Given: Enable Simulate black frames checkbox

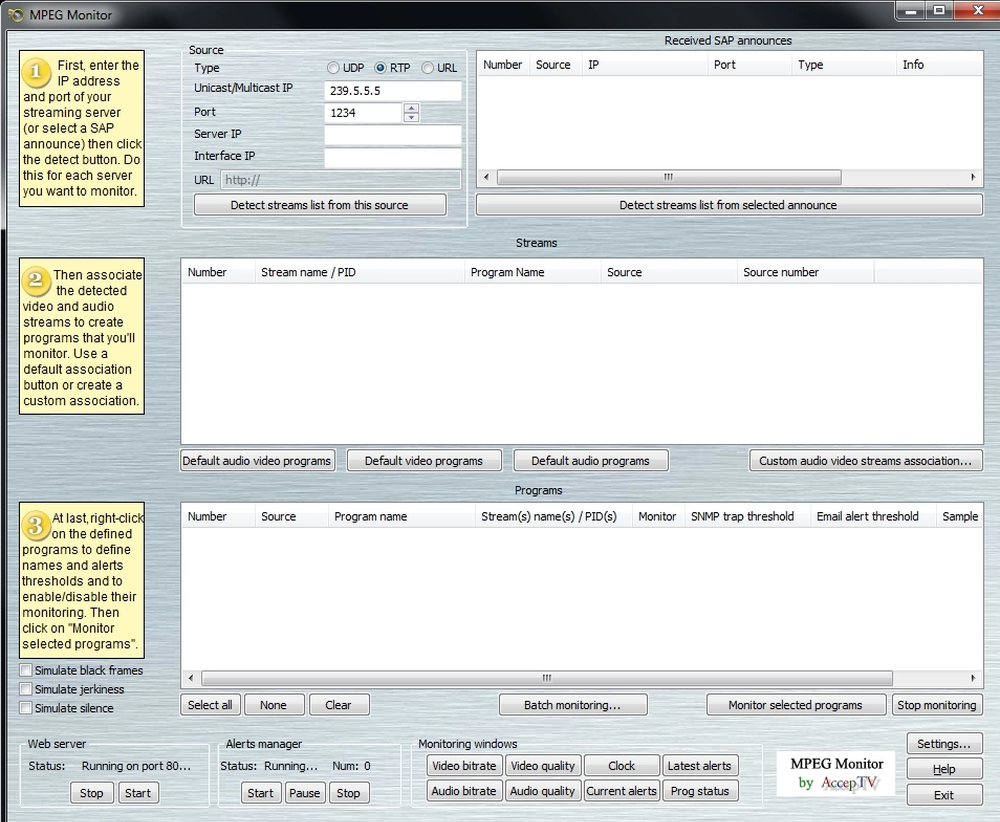Looking at the screenshot, I should (x=26, y=670).
